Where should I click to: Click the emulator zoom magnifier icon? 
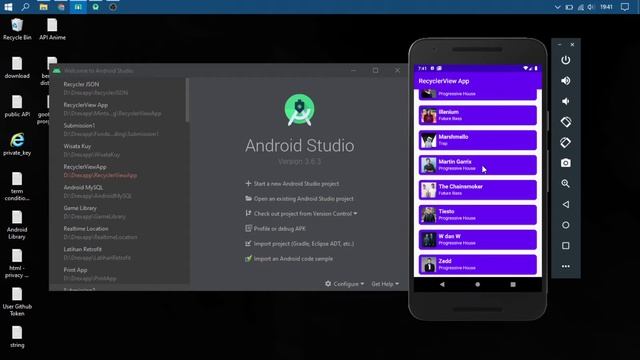[565, 184]
